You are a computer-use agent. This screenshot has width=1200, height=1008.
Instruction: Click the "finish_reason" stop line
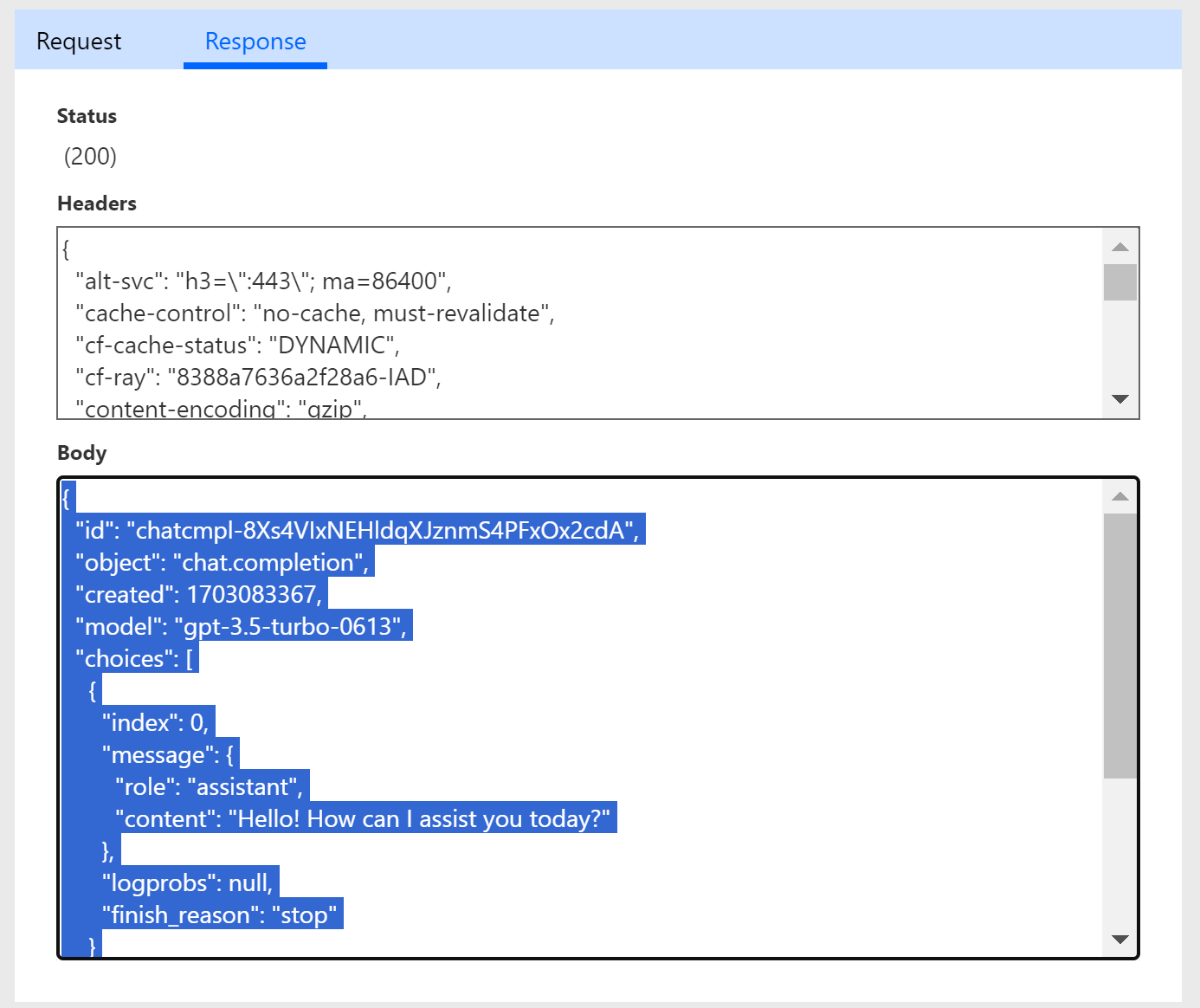click(219, 914)
